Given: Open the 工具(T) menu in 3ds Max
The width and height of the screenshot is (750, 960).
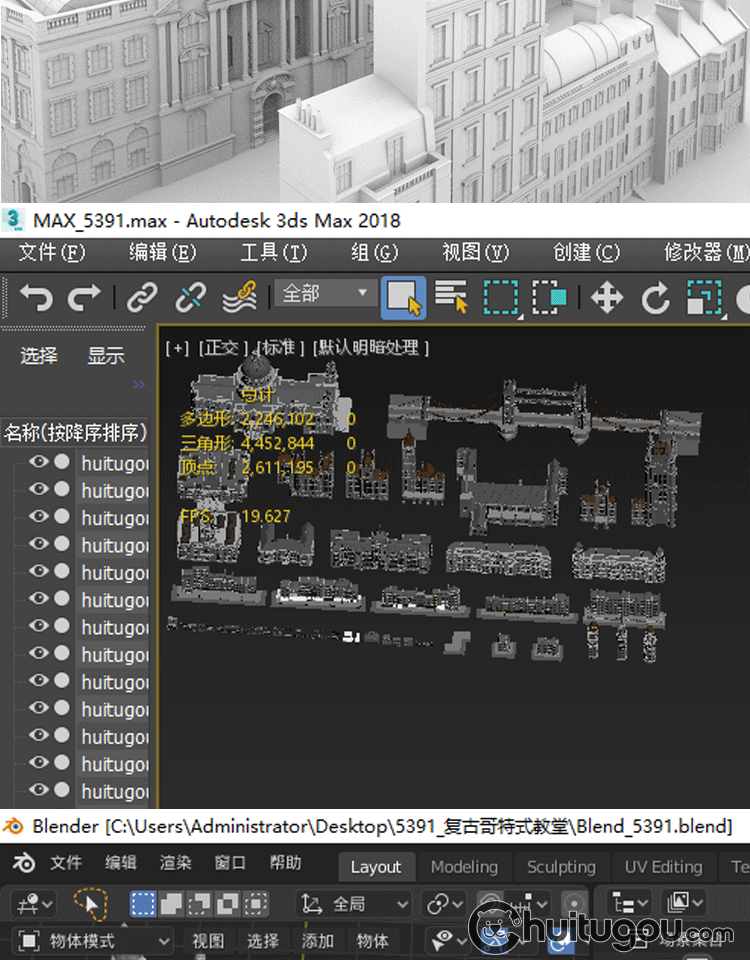Looking at the screenshot, I should pos(274,252).
